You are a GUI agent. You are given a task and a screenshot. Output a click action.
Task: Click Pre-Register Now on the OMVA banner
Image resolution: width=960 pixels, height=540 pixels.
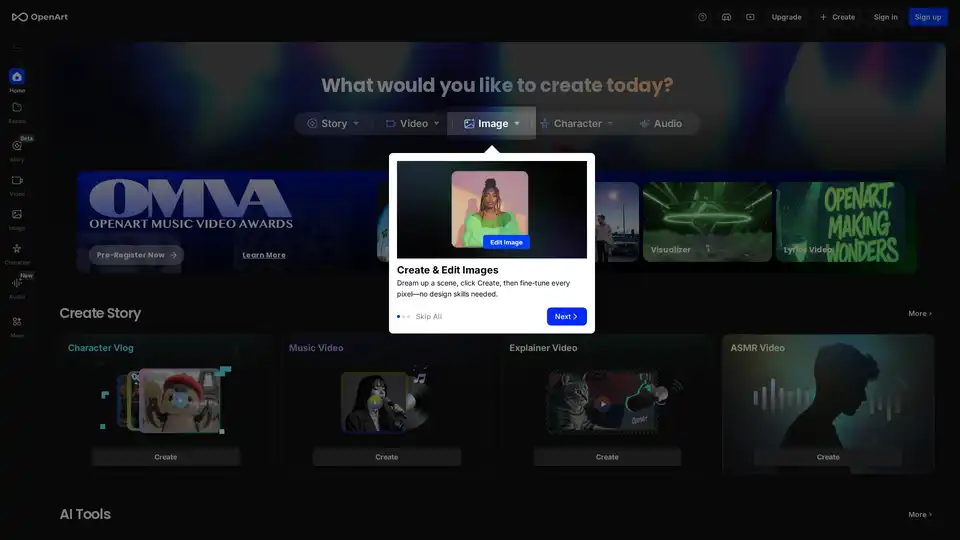136,255
